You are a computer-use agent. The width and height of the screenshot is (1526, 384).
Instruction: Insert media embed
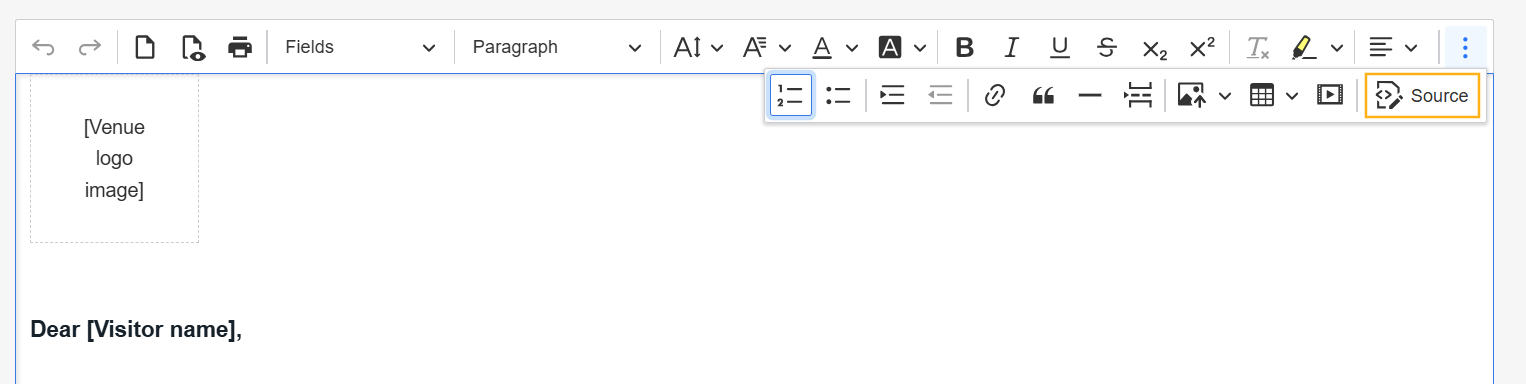point(1329,95)
